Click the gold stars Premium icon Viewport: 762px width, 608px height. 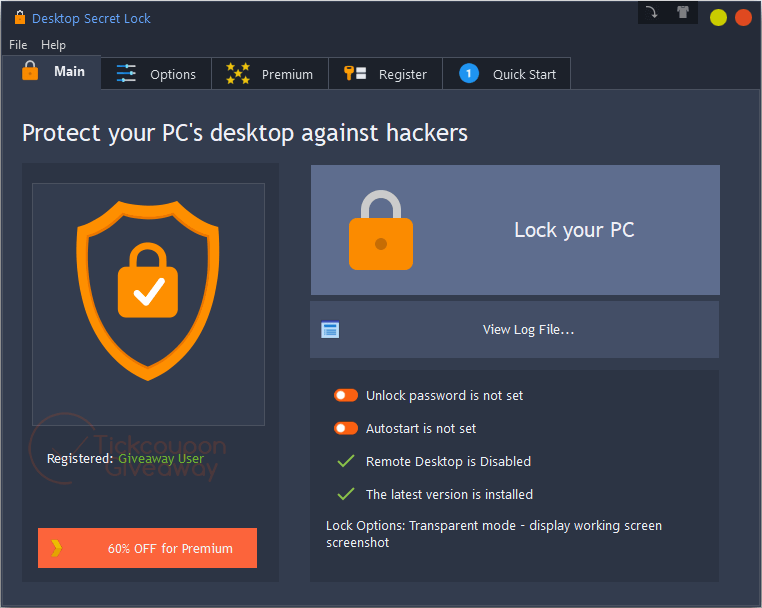pyautogui.click(x=238, y=73)
